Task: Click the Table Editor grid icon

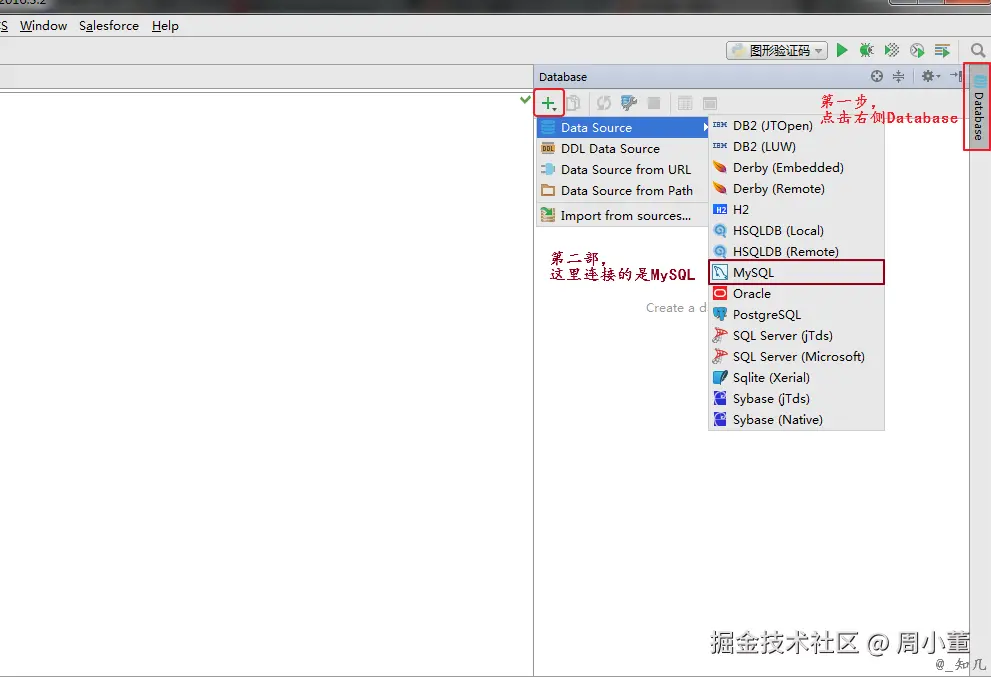Action: point(685,103)
